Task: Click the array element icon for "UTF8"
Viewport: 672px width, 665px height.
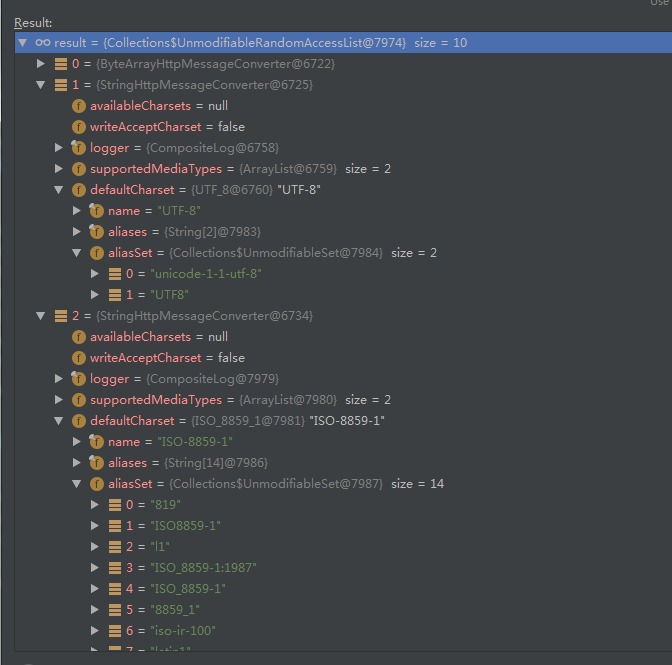Action: (x=115, y=295)
